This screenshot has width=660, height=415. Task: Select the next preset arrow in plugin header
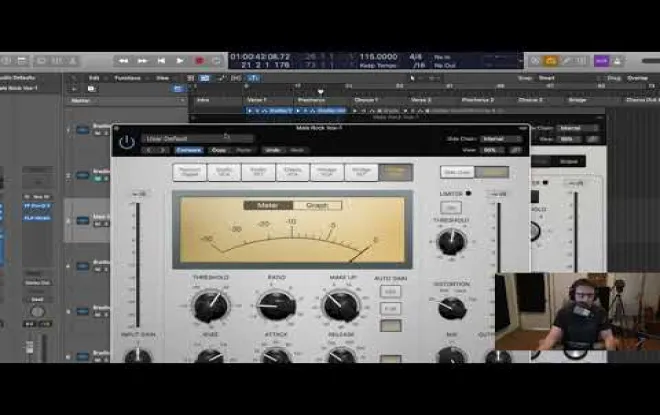pos(163,150)
